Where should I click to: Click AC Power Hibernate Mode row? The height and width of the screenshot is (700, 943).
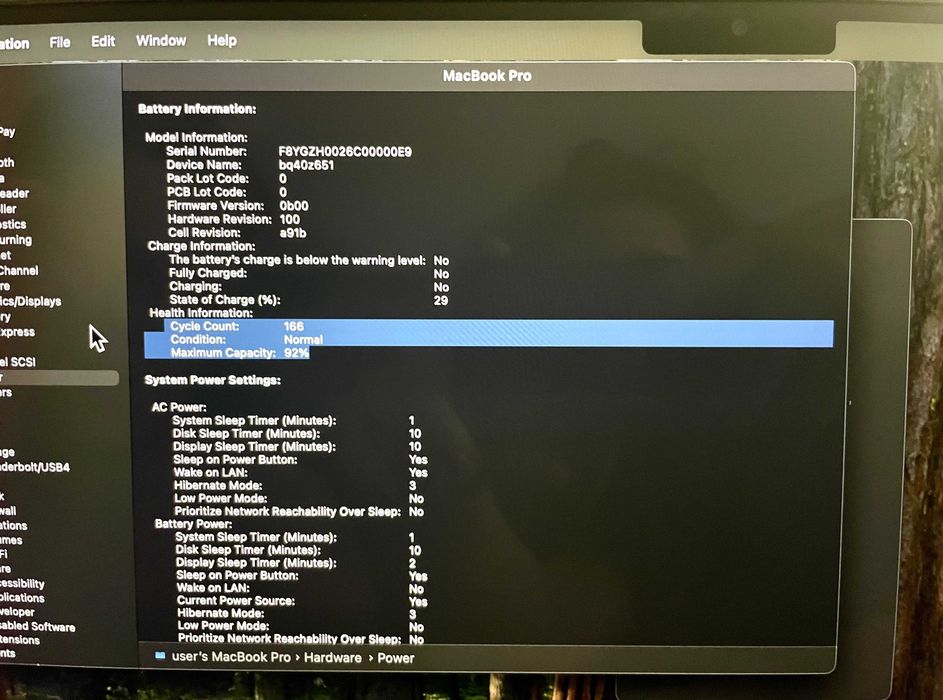coord(295,485)
